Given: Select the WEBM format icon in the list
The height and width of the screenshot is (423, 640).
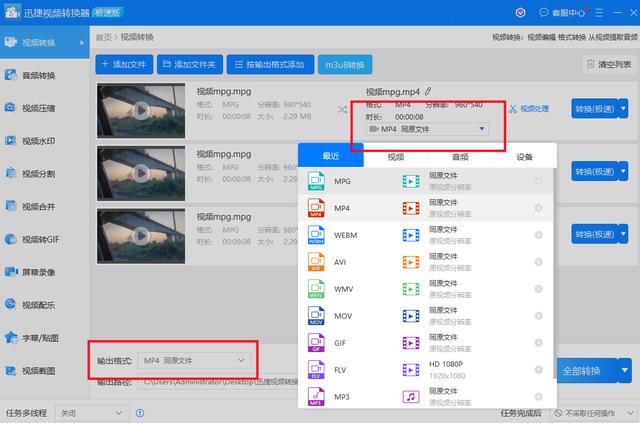Looking at the screenshot, I should (x=316, y=235).
